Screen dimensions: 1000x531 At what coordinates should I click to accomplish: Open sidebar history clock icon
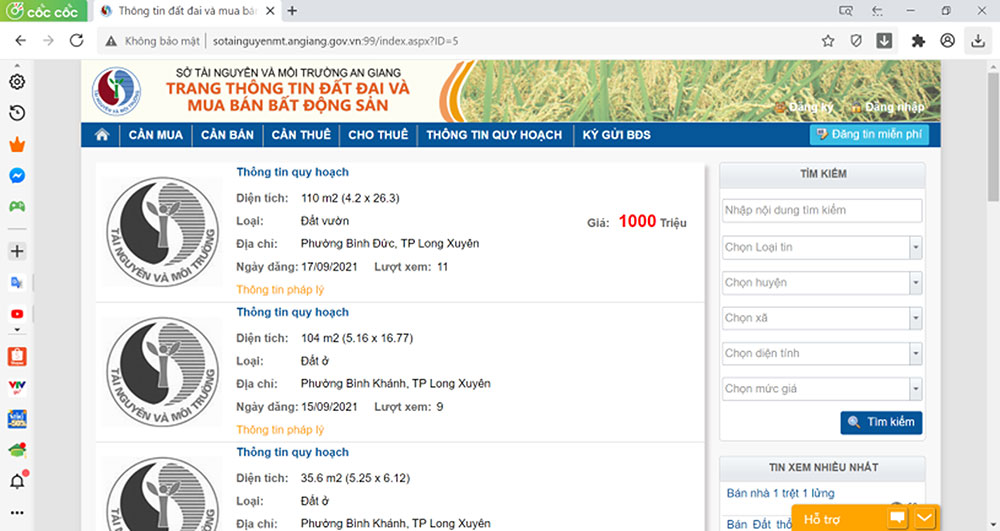click(x=17, y=113)
